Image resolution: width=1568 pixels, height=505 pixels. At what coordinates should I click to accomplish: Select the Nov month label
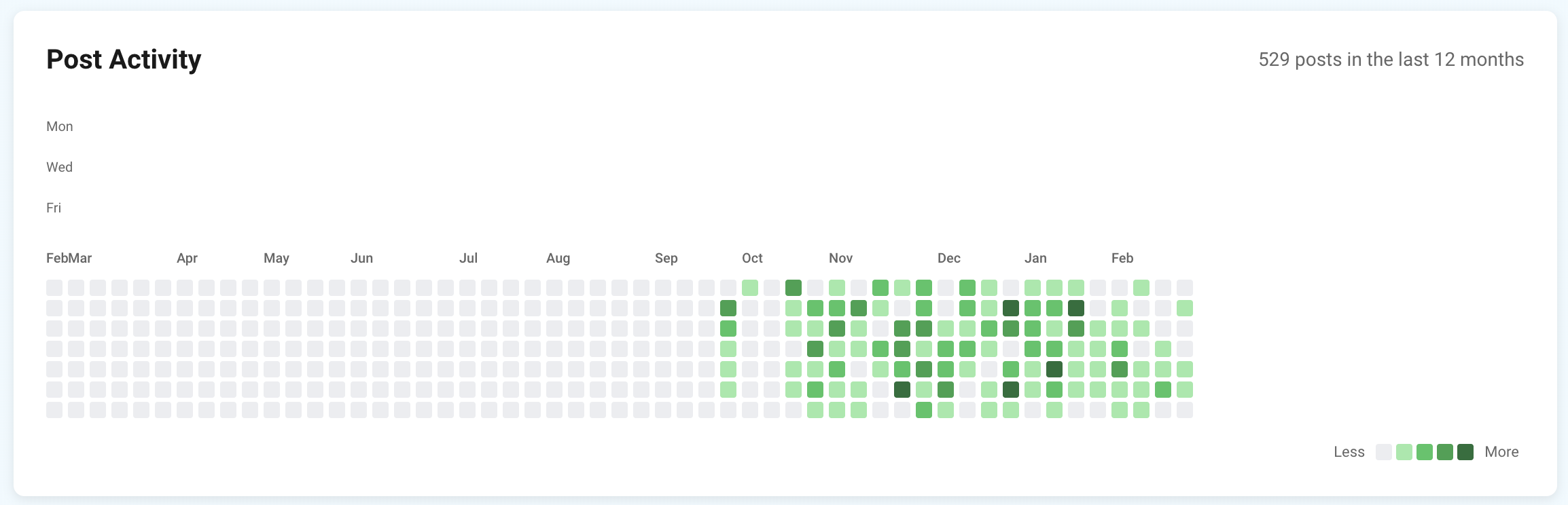pos(840,258)
